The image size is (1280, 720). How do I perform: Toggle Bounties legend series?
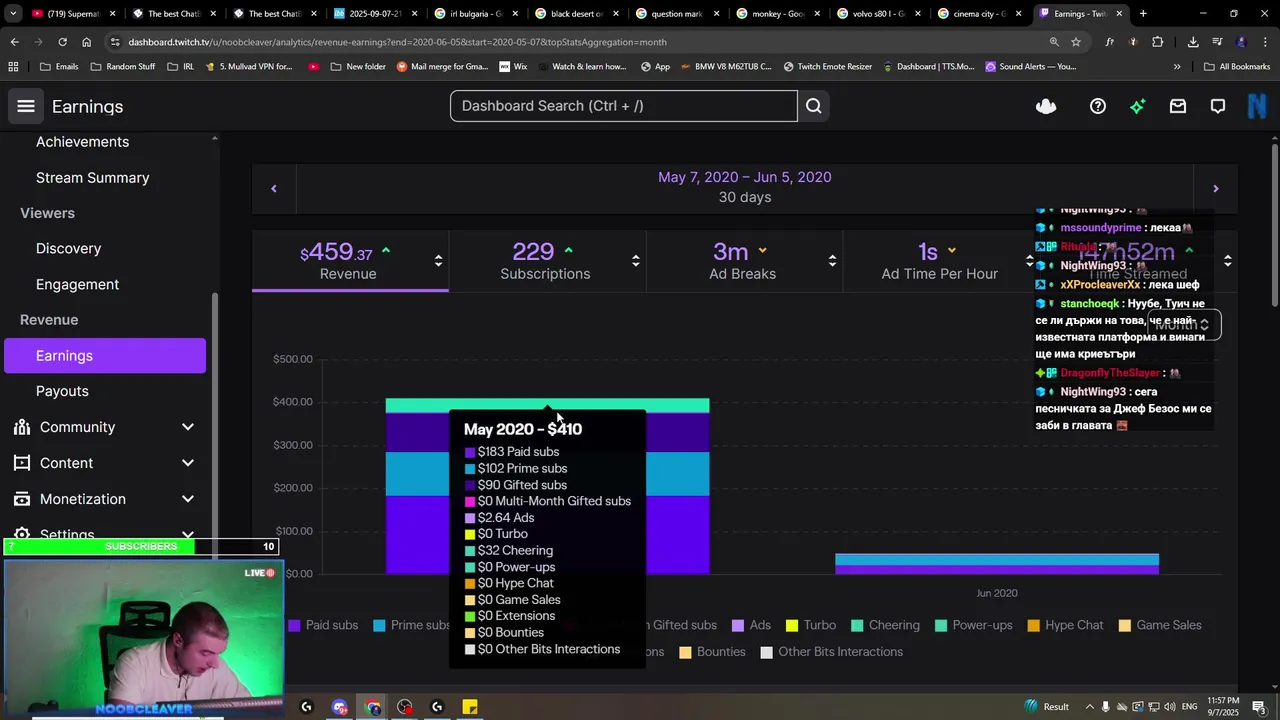pyautogui.click(x=712, y=652)
